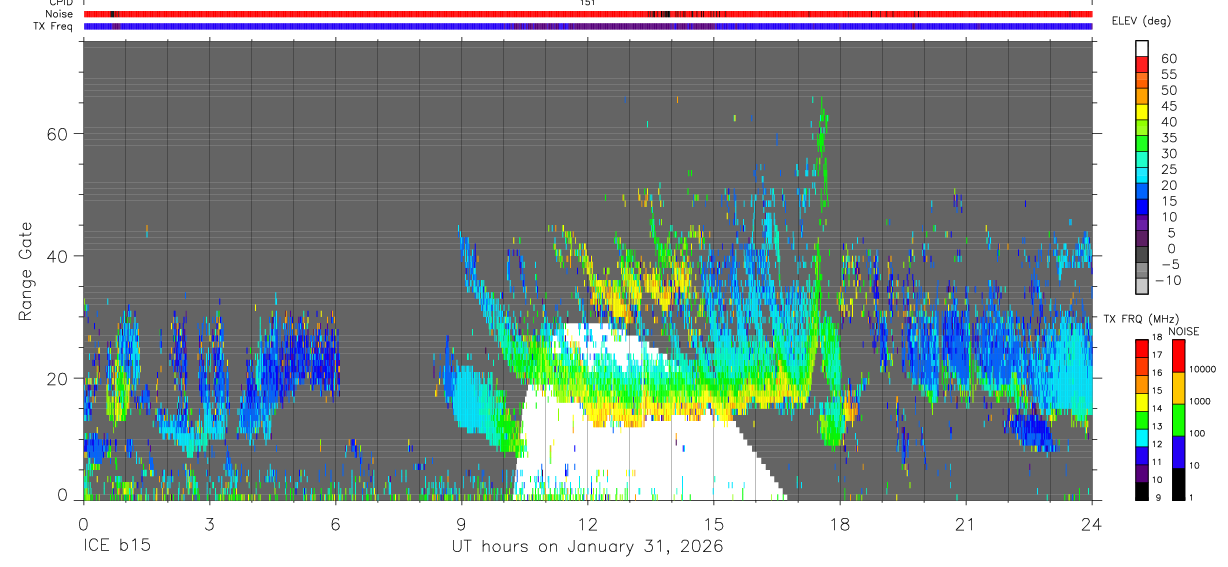Image resolution: width=1228 pixels, height=567 pixels.
Task: Select the yellow TX FRQ swatch between 14 and 15
Action: 1141,402
